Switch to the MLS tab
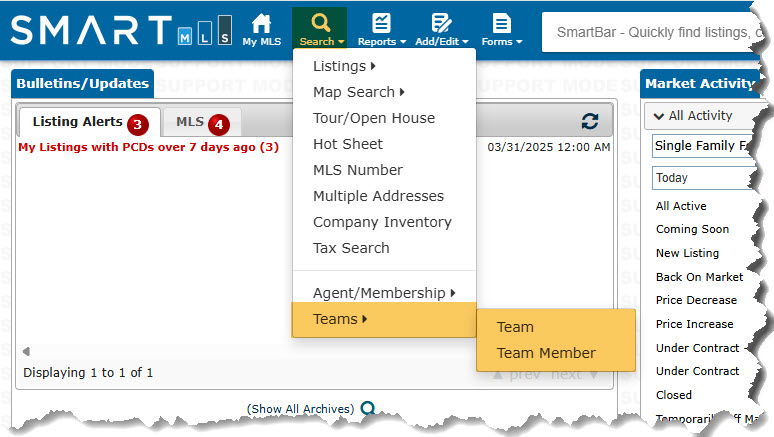 pyautogui.click(x=202, y=122)
